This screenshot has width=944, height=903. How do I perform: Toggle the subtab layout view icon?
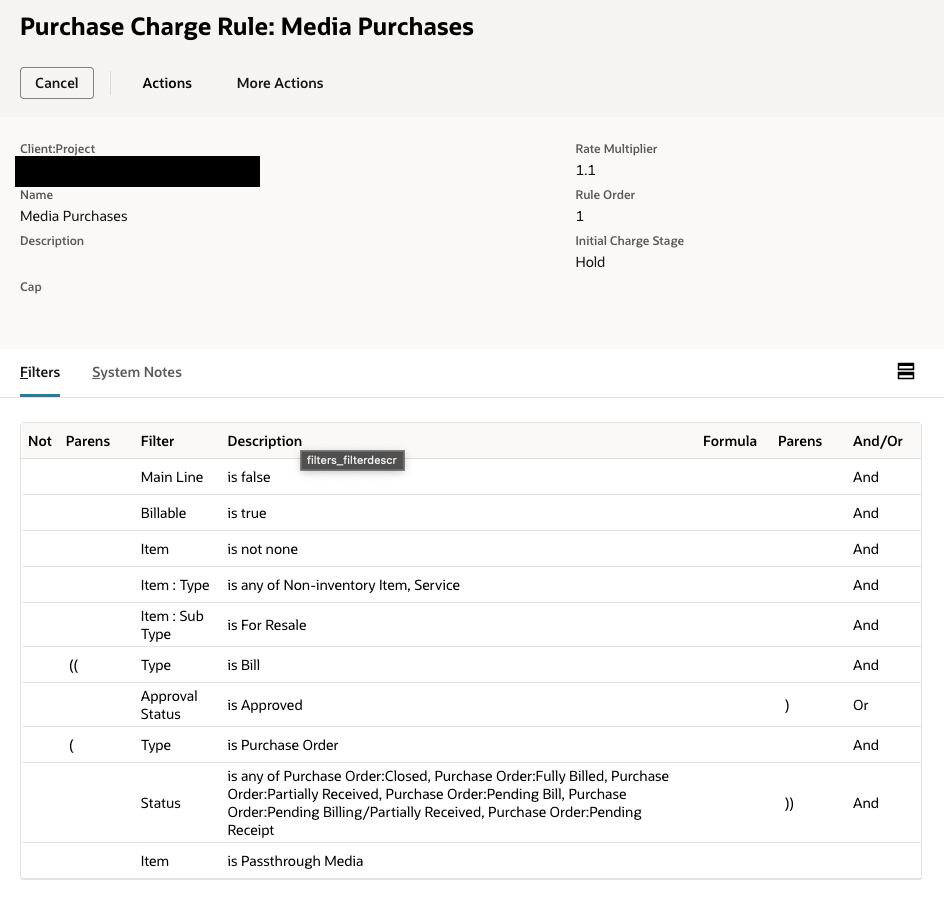coord(905,371)
